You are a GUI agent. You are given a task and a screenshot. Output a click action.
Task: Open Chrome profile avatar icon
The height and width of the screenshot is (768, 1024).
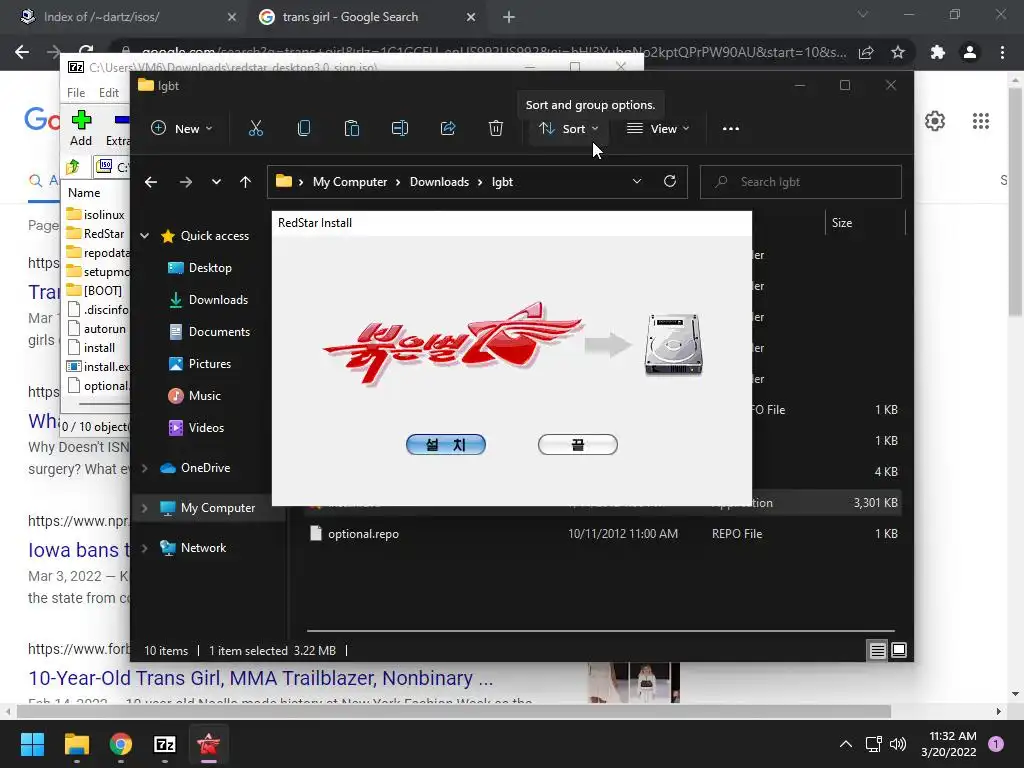[970, 52]
